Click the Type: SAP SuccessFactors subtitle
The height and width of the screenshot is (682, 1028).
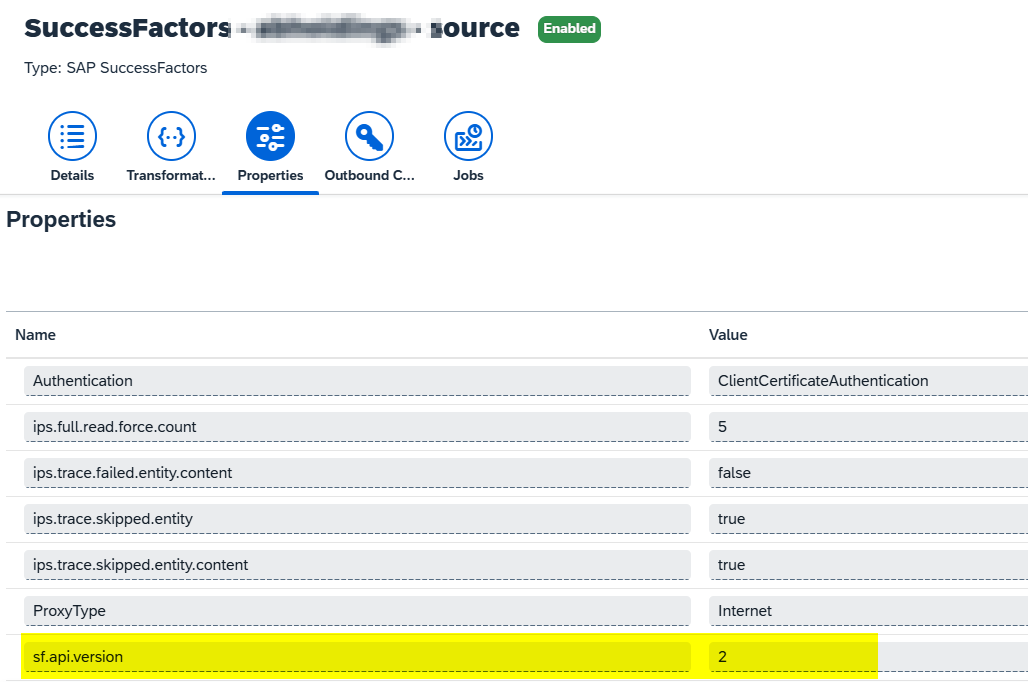pyautogui.click(x=115, y=68)
